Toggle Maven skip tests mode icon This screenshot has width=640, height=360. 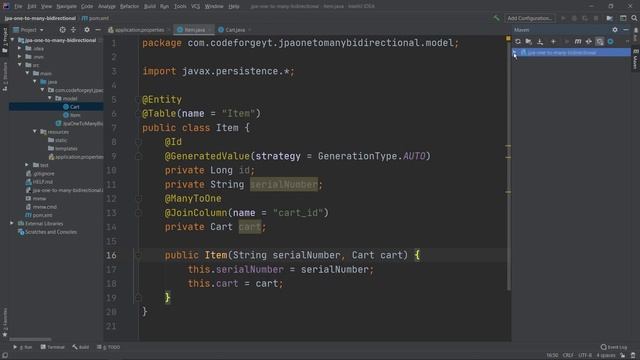[600, 42]
